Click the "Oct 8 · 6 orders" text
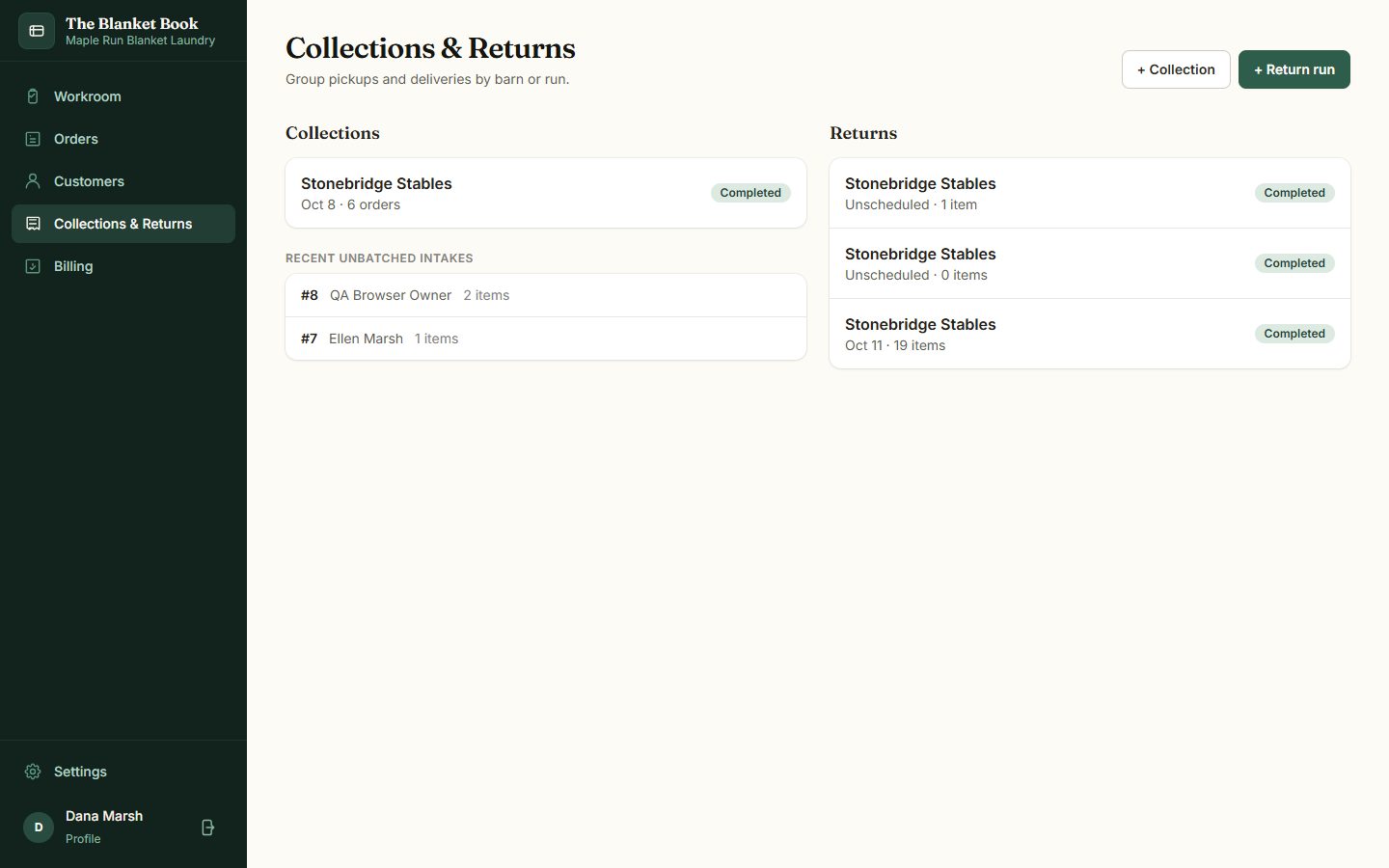1389x868 pixels. [x=350, y=204]
